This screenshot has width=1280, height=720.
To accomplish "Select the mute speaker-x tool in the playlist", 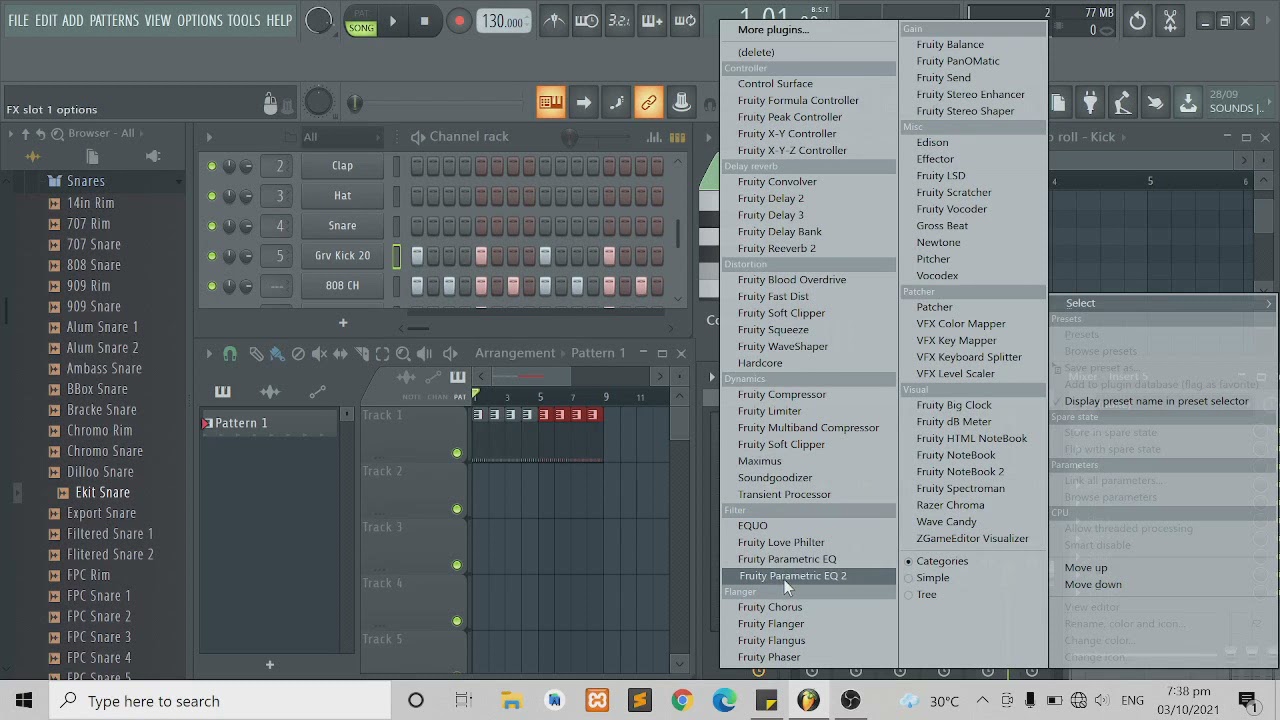I will [319, 353].
